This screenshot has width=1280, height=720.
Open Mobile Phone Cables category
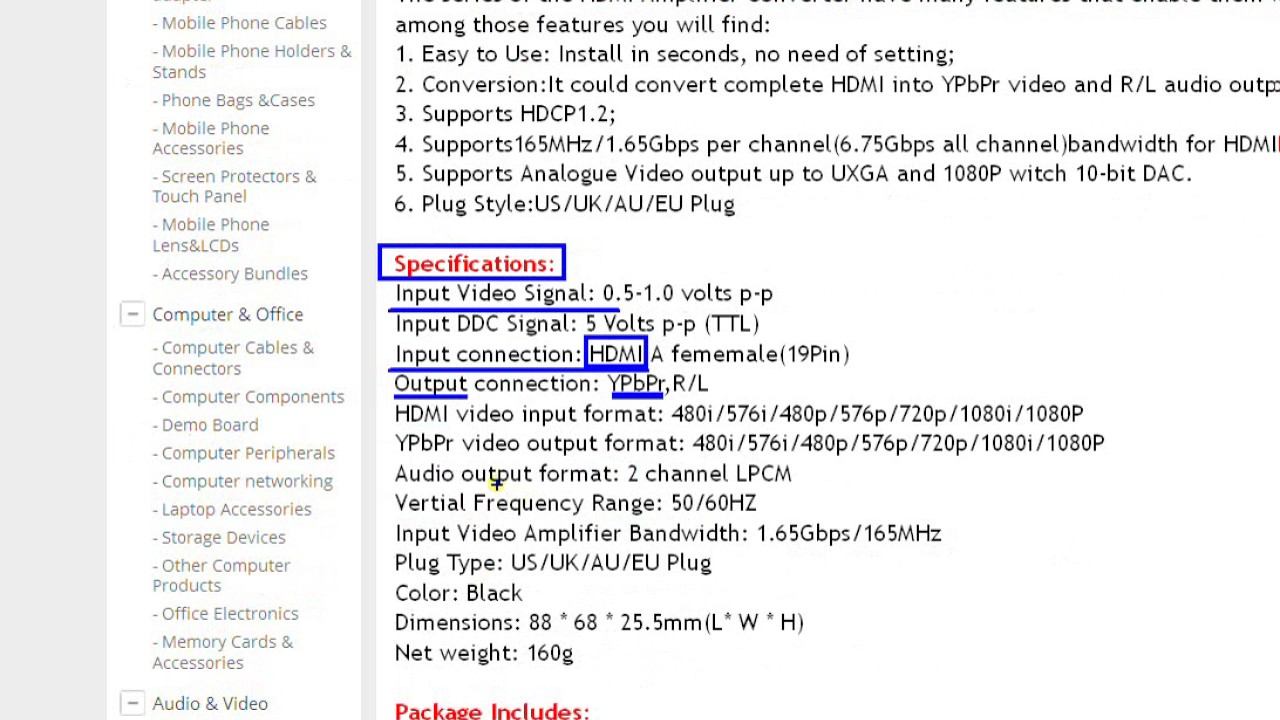pyautogui.click(x=240, y=22)
